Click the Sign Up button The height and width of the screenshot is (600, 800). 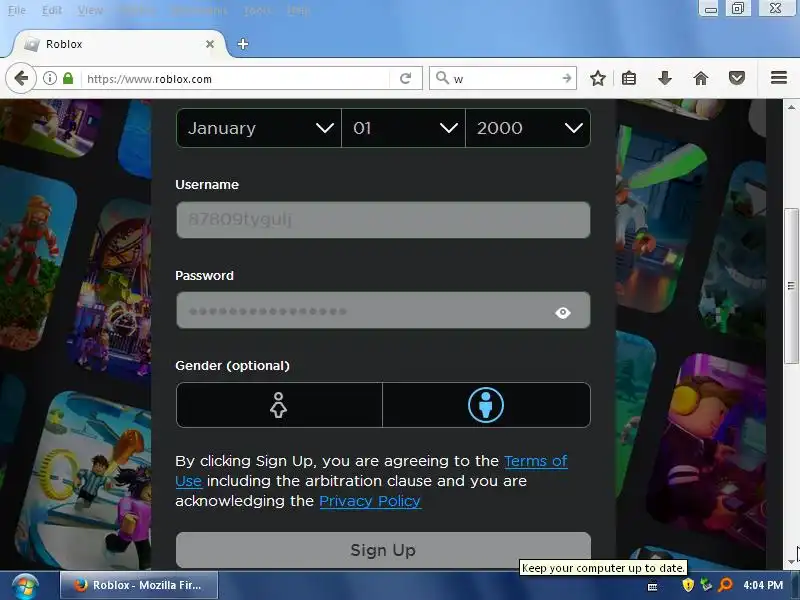383,550
